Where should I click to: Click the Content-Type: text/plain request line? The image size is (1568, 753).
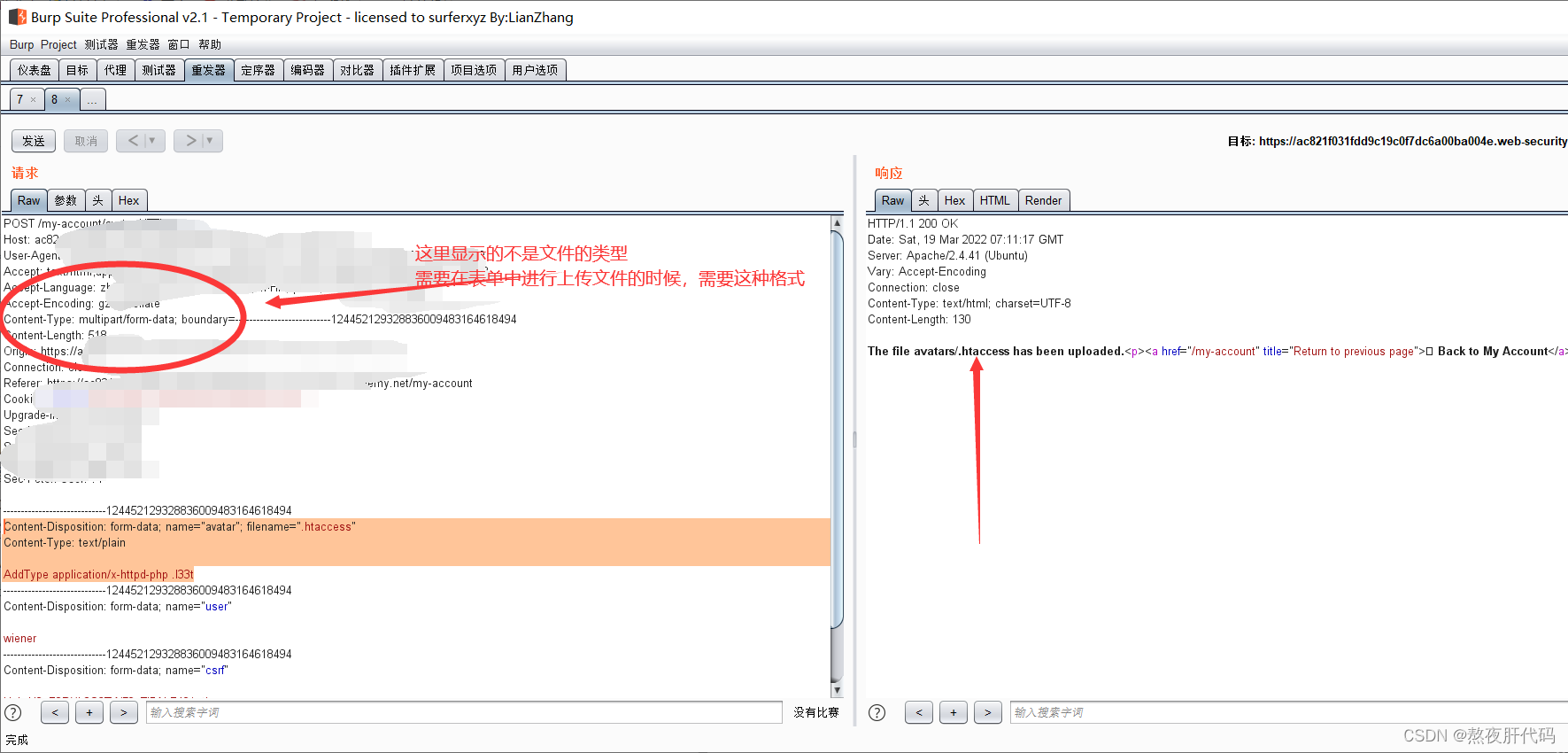65,543
